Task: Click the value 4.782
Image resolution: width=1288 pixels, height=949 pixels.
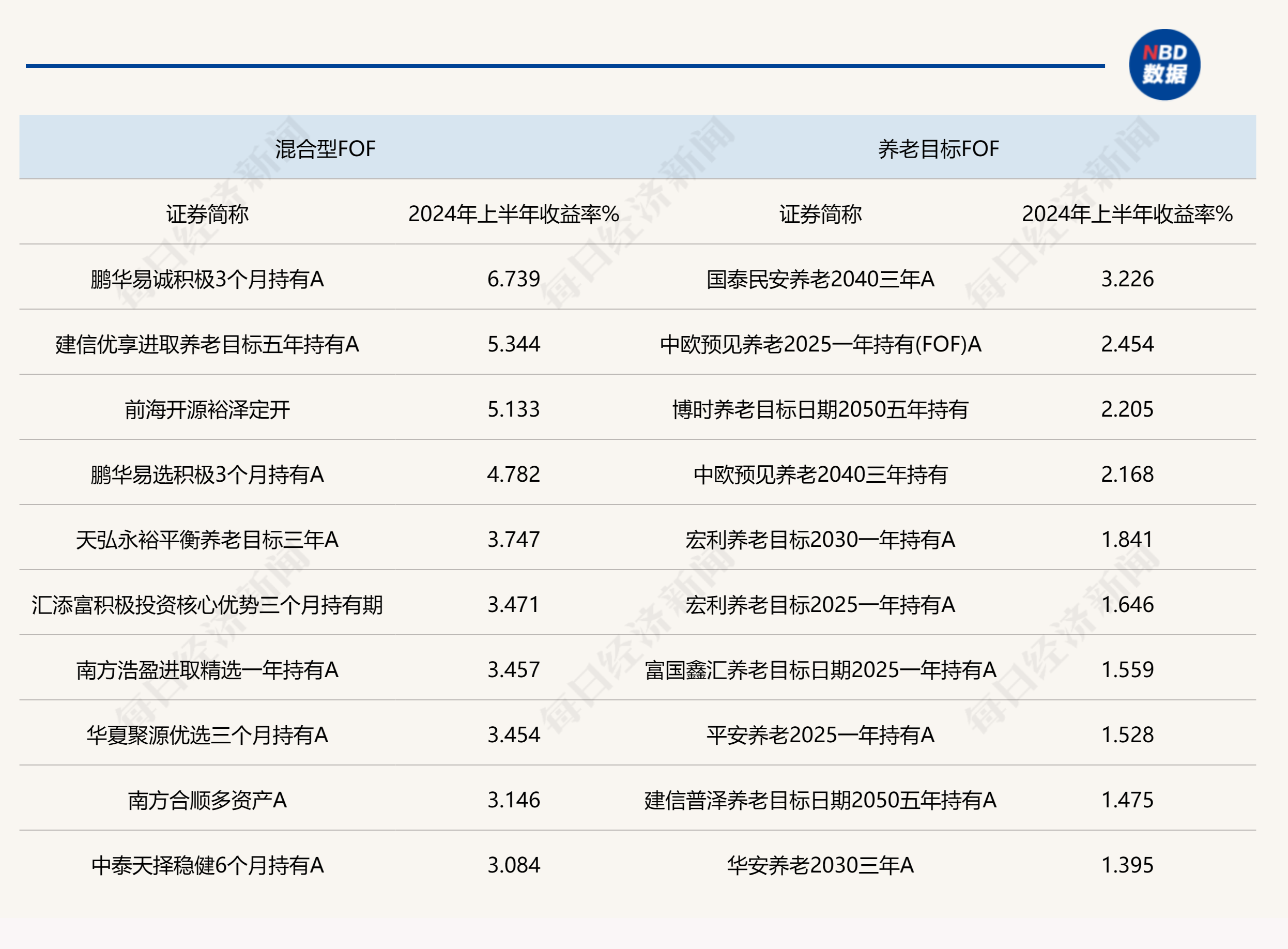Action: (514, 474)
